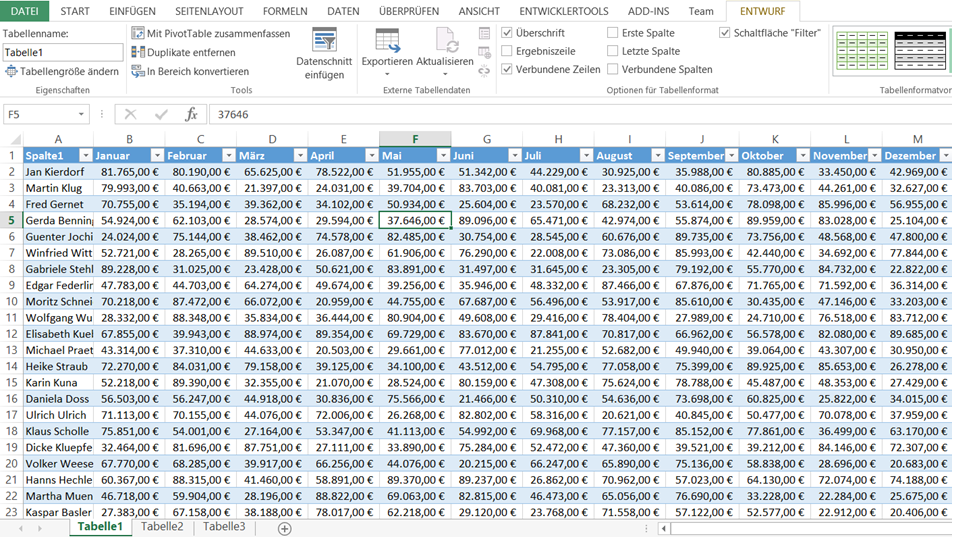
Task: Open the insert function fx button
Action: [x=191, y=114]
